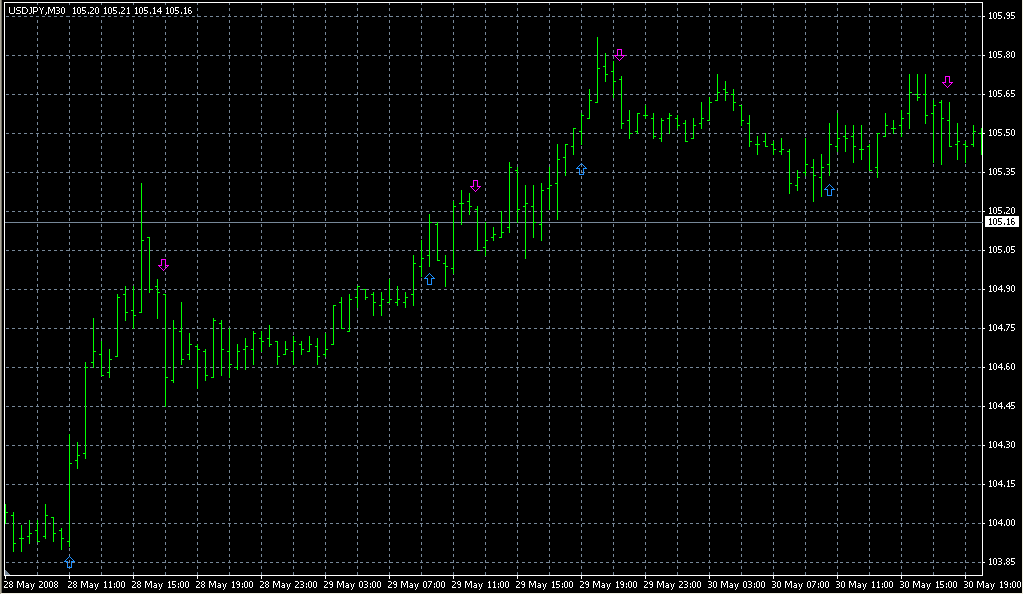Viewport: 1024px width, 594px height.
Task: Click the 104.00 price axis label
Action: pyautogui.click(x=1001, y=523)
